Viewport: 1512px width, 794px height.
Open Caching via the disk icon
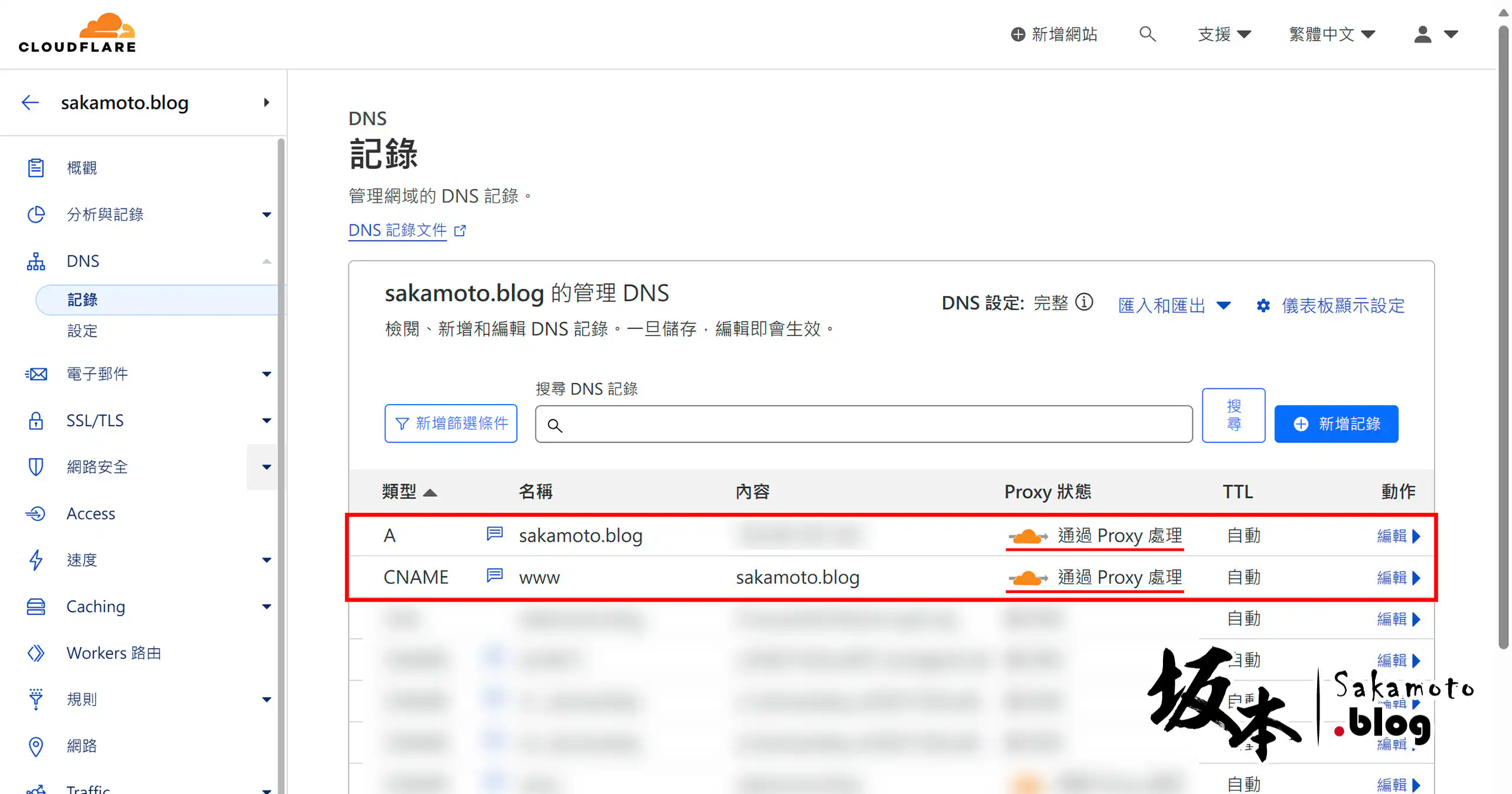[x=36, y=606]
